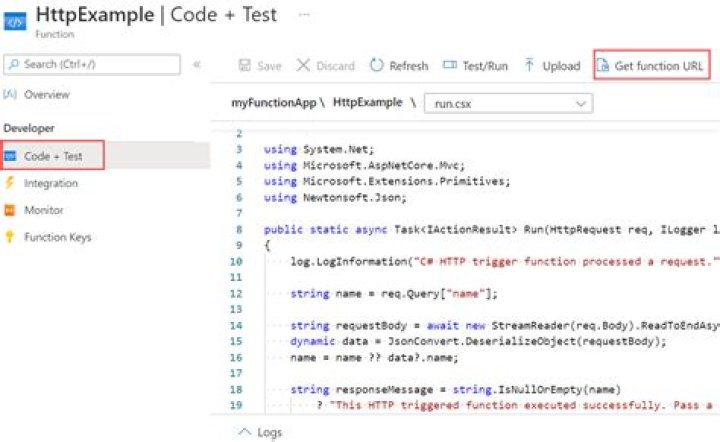Viewport: 720px width, 442px height.
Task: Click the Save disk icon in toolbar
Action: click(245, 65)
